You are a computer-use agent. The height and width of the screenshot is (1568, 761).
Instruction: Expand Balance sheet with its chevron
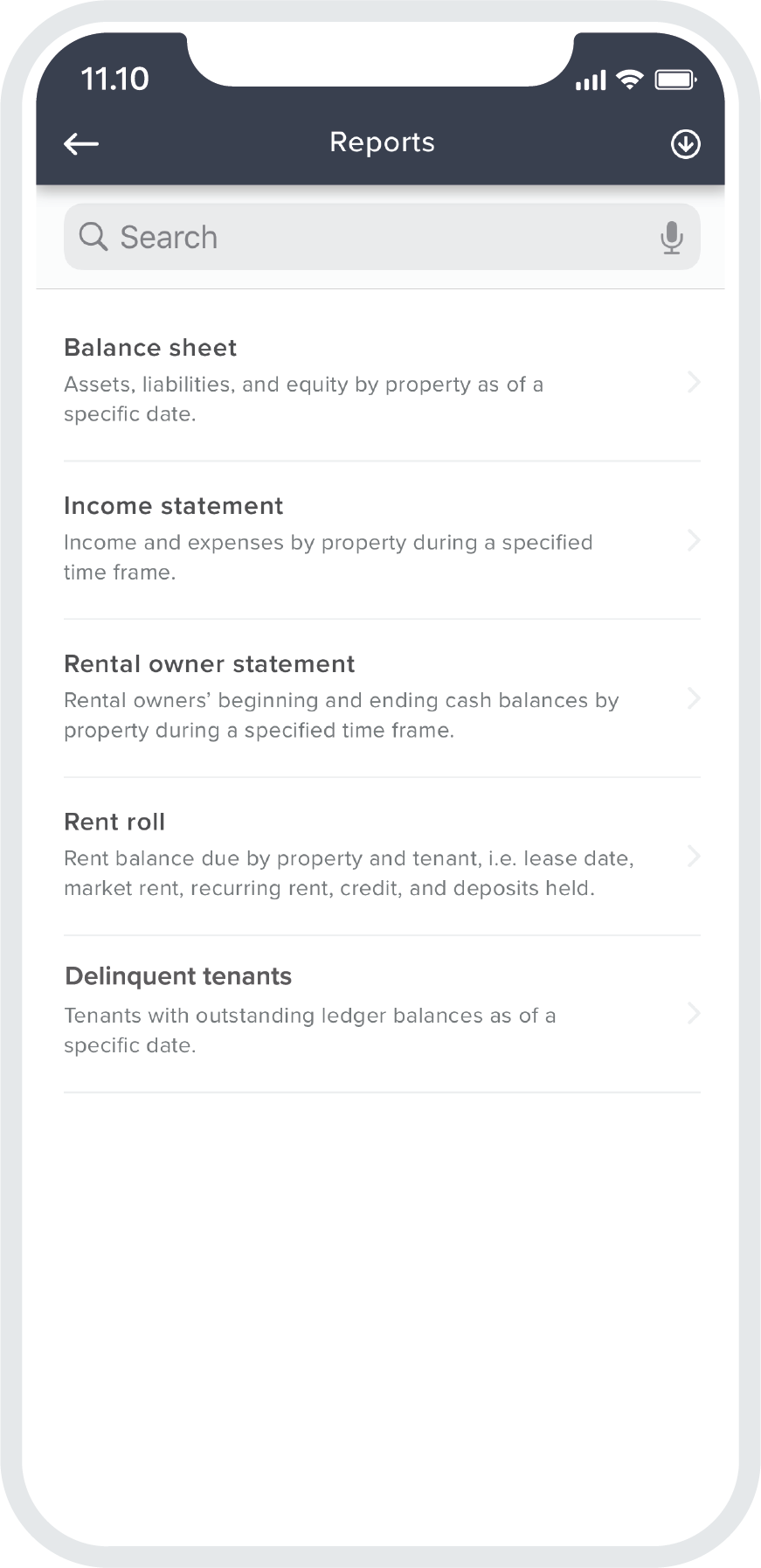[x=694, y=382]
